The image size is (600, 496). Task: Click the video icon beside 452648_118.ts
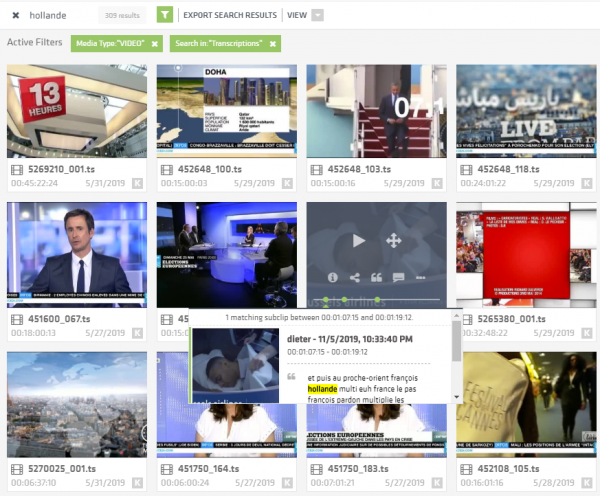coord(466,170)
